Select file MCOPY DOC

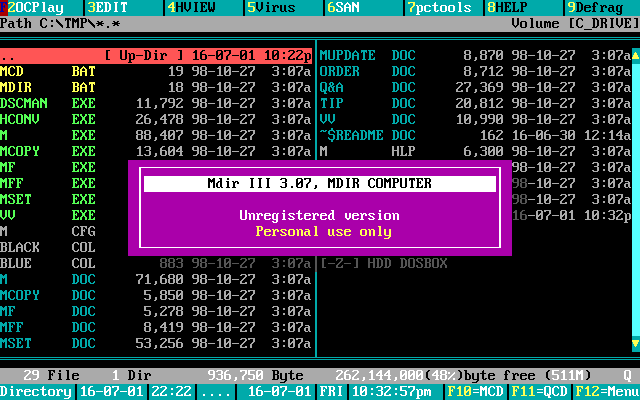pyautogui.click(x=156, y=295)
